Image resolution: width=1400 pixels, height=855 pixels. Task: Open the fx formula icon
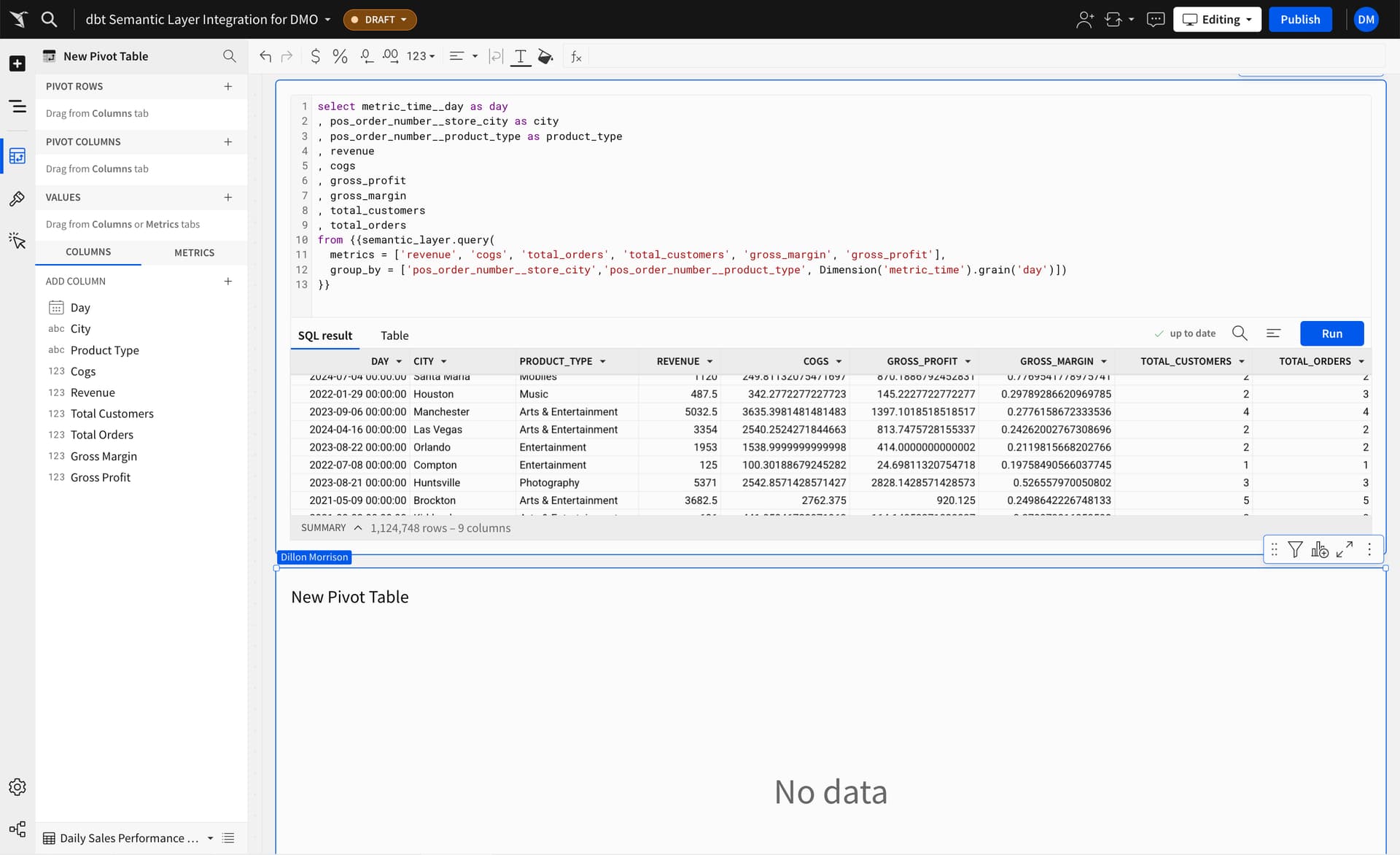576,56
